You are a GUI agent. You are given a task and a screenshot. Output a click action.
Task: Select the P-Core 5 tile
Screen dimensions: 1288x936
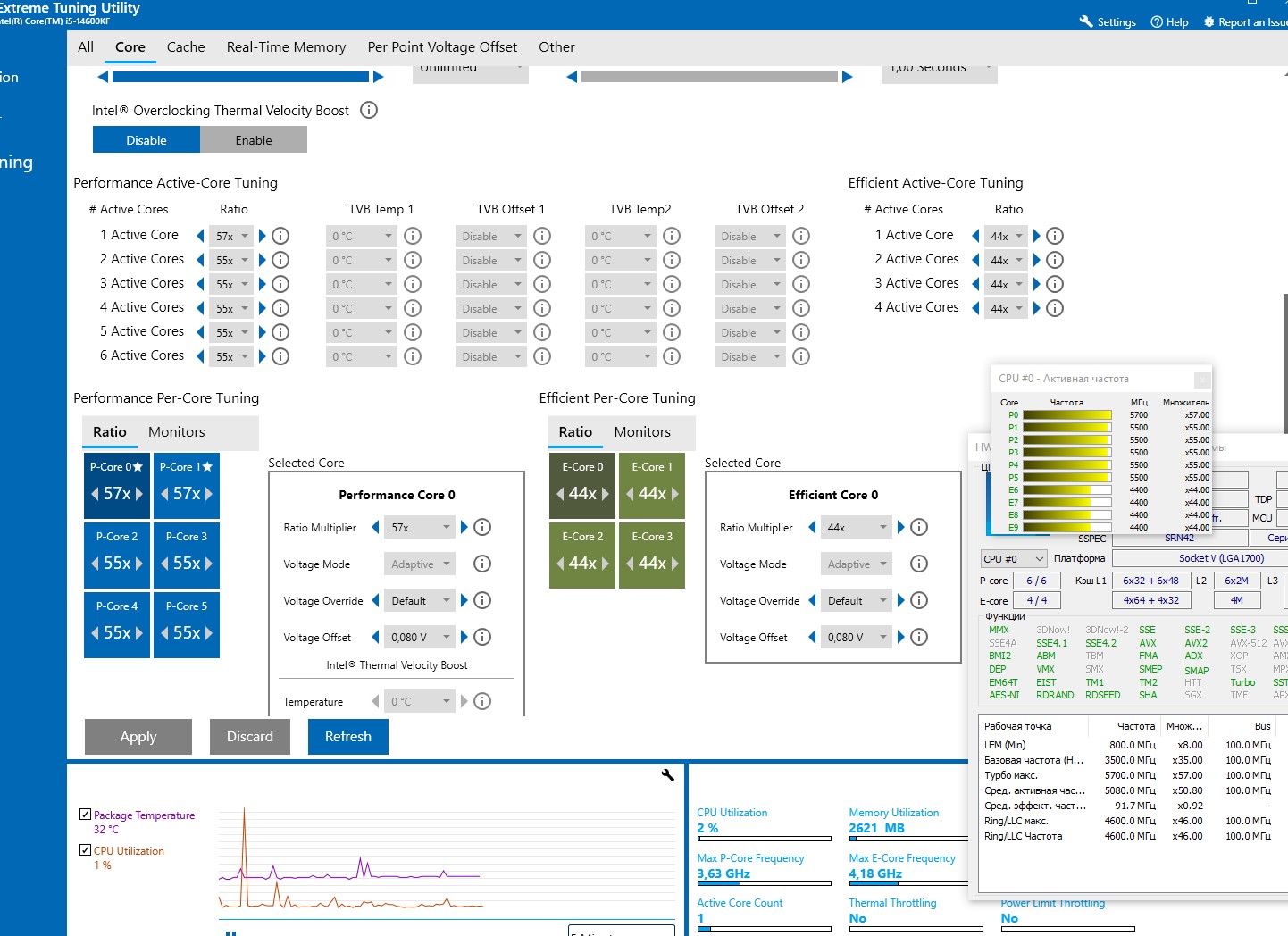click(187, 623)
